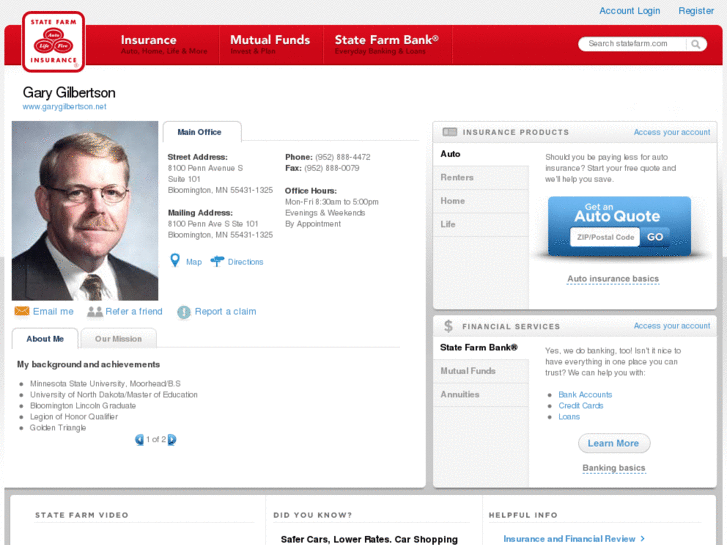Go to previous About Me page arrow
727x545 pixels.
click(139, 439)
